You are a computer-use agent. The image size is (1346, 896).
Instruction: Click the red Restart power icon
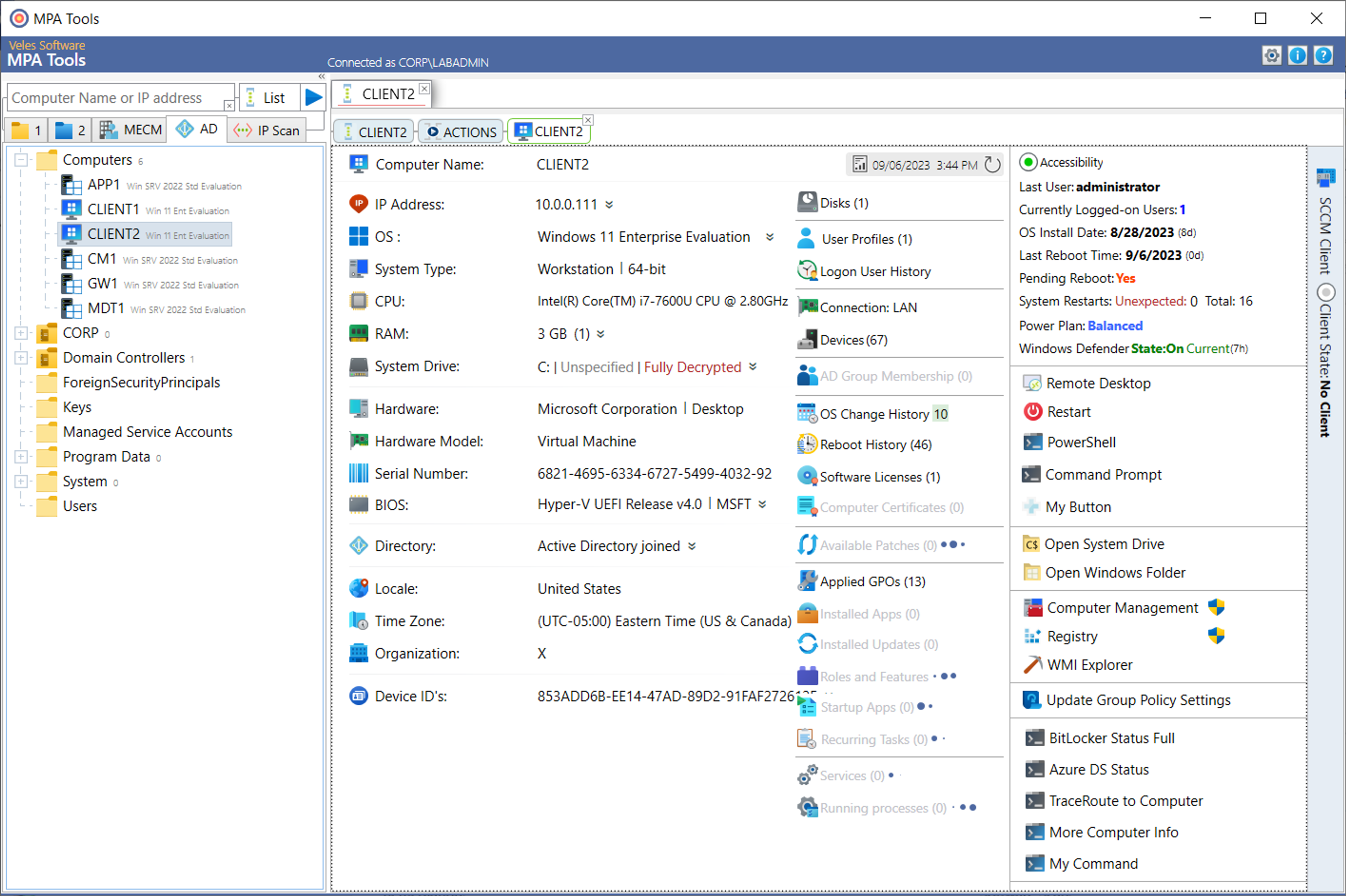tap(1032, 412)
